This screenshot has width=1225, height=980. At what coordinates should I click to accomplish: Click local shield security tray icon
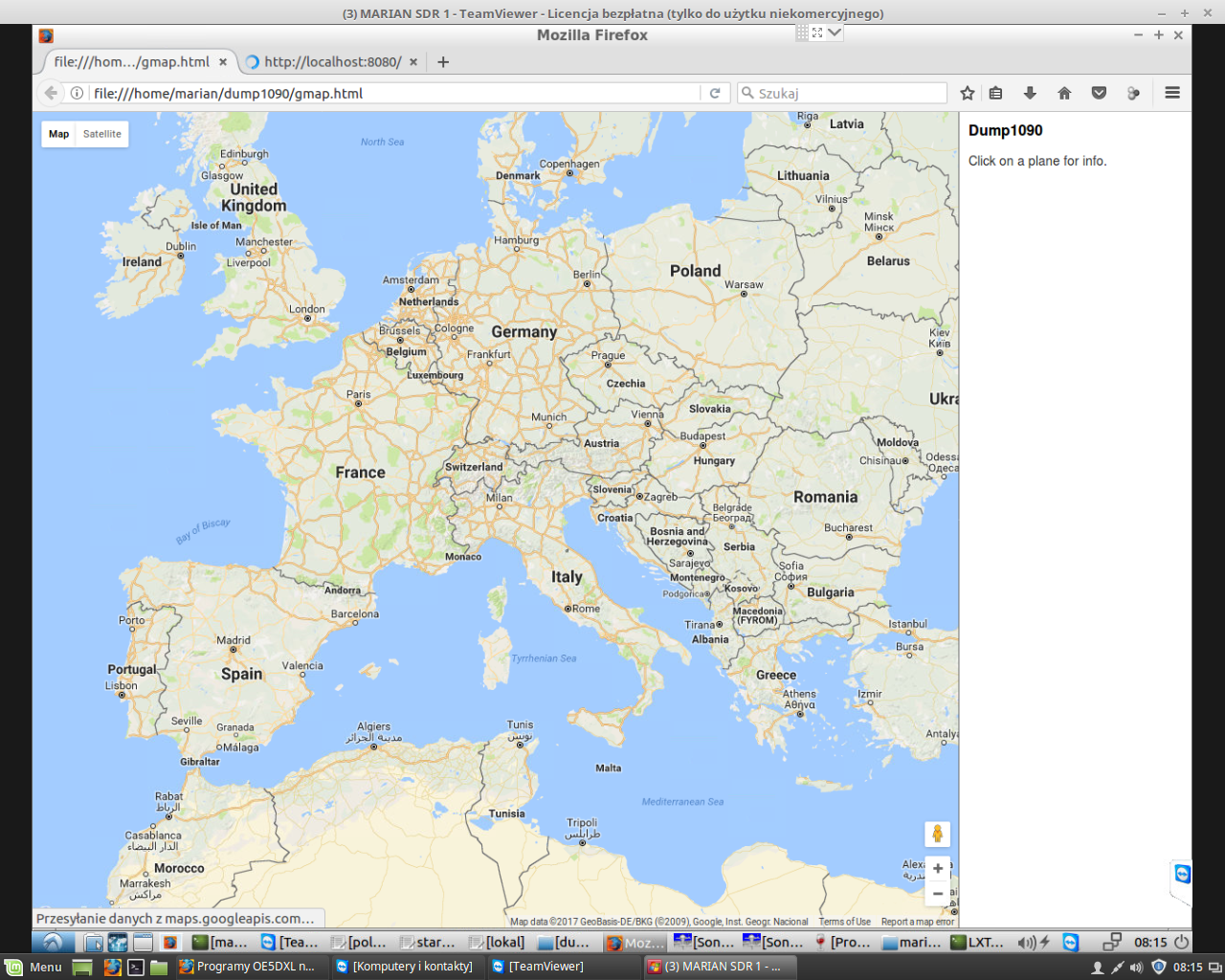pyautogui.click(x=1158, y=967)
